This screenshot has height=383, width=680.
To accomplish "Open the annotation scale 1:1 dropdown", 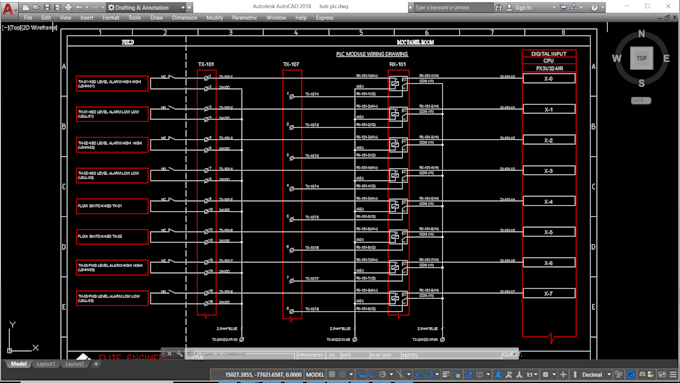I will (536, 375).
